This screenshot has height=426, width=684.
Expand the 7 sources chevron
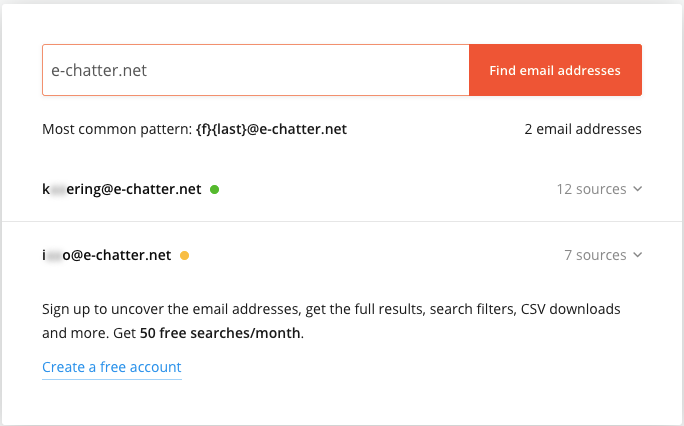coord(638,255)
